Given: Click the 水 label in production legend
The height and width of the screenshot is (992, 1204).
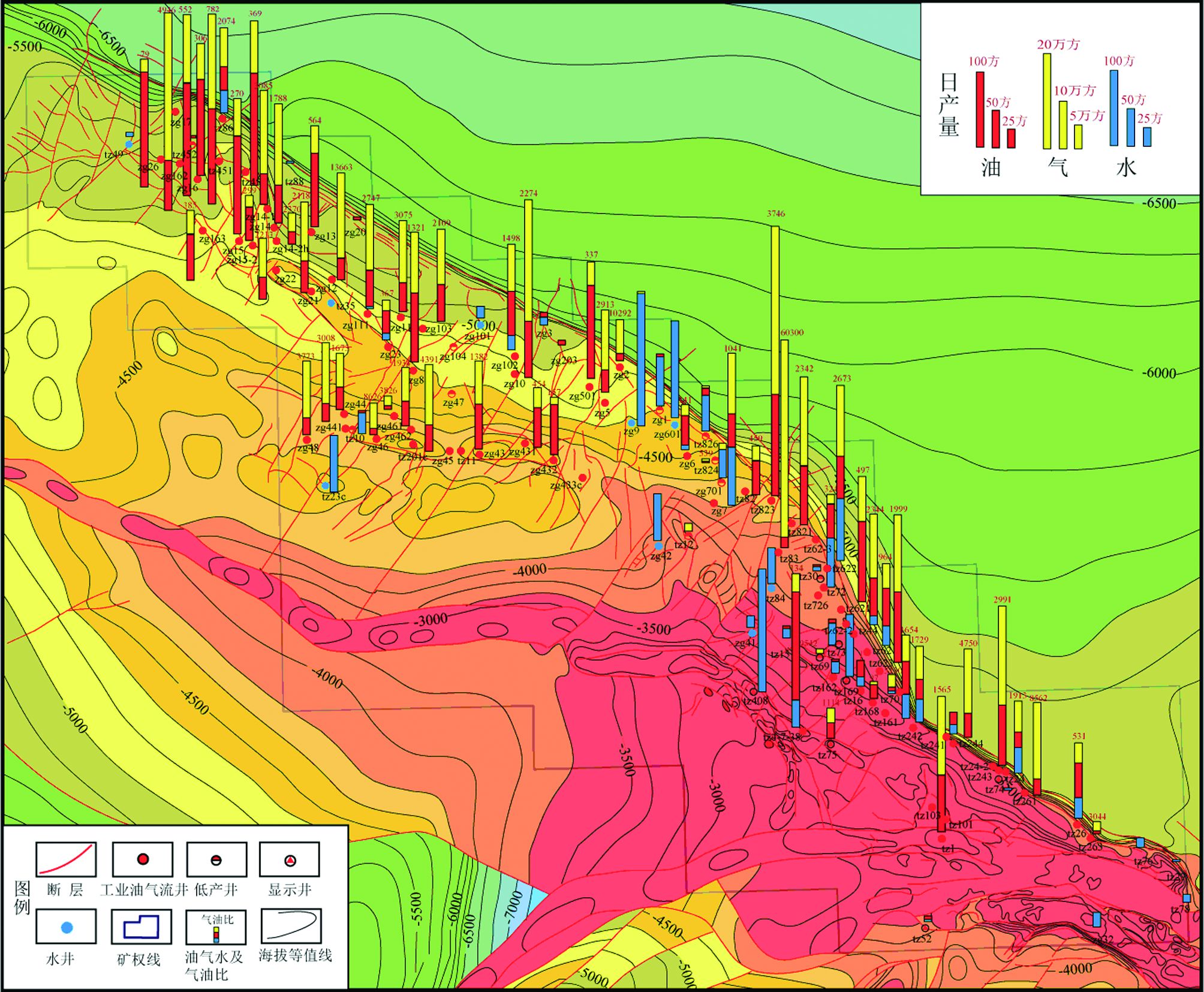Looking at the screenshot, I should (1125, 167).
